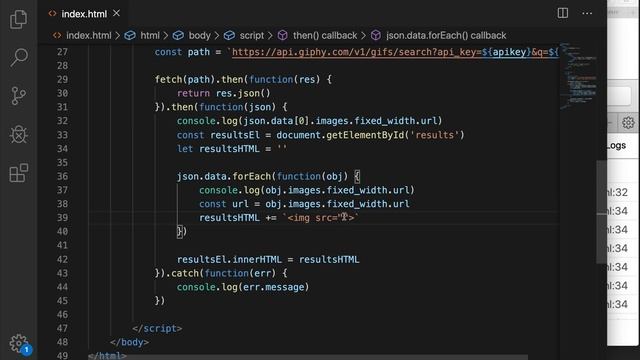Screen dimensions: 640x360
Task: Open the editor More Actions menu
Action: pos(587,13)
